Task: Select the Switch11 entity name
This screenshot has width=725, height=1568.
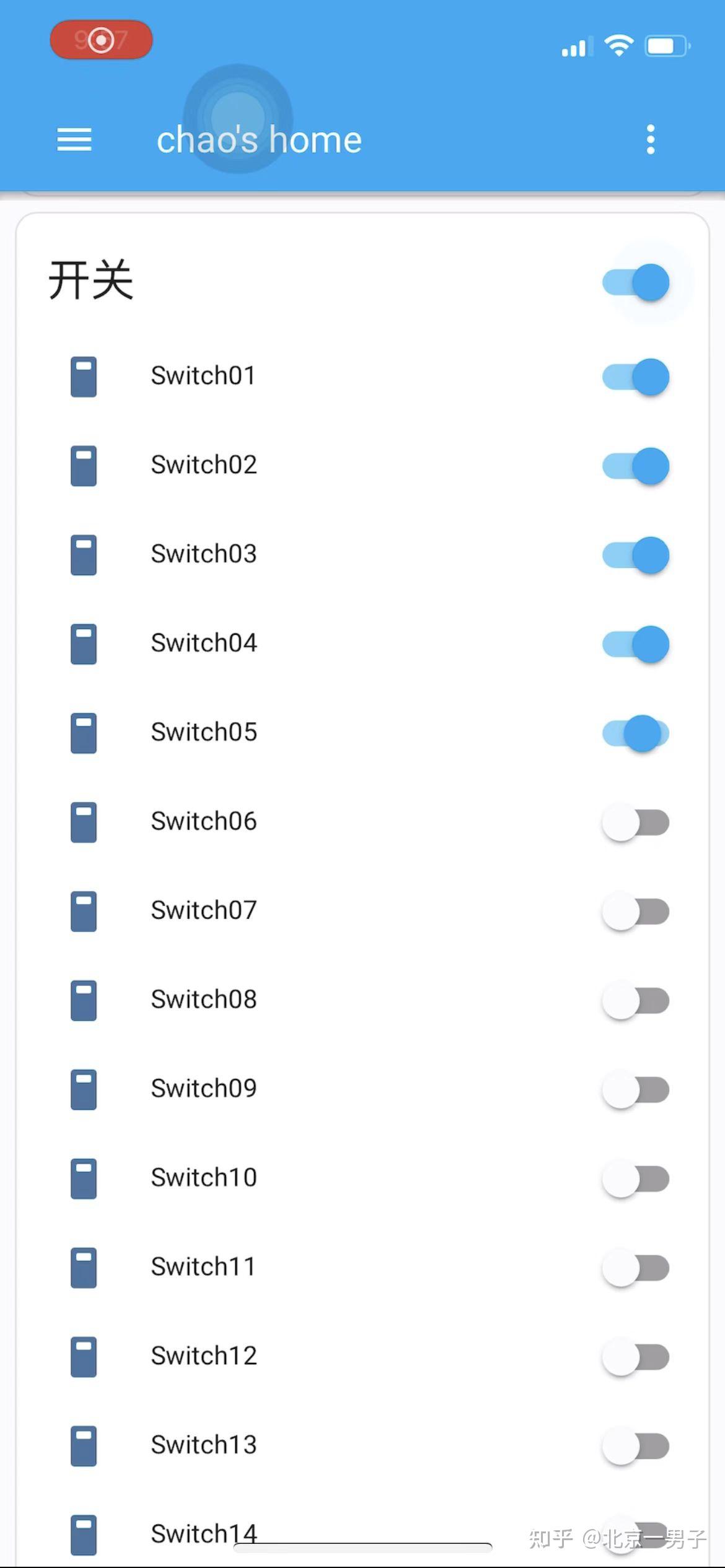Action: pos(203,1267)
